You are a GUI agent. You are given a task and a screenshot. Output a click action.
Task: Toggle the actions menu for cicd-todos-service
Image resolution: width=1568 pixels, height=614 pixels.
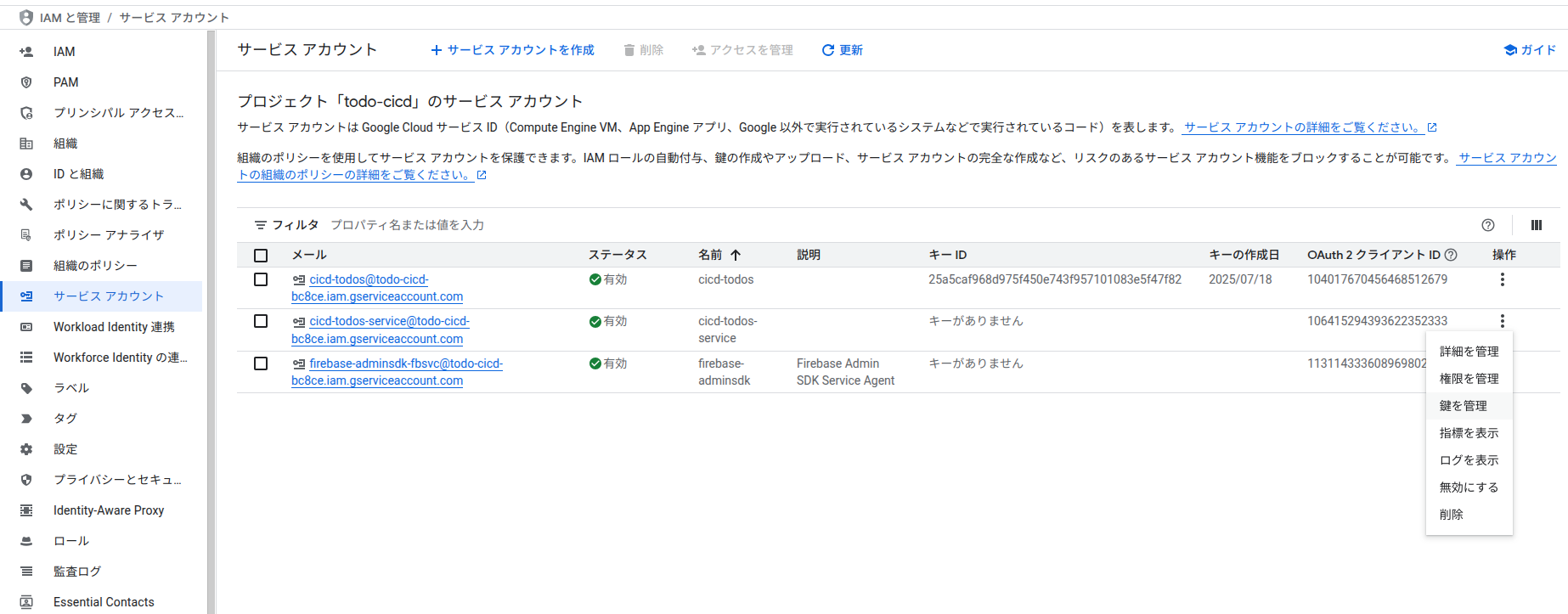pos(1503,321)
